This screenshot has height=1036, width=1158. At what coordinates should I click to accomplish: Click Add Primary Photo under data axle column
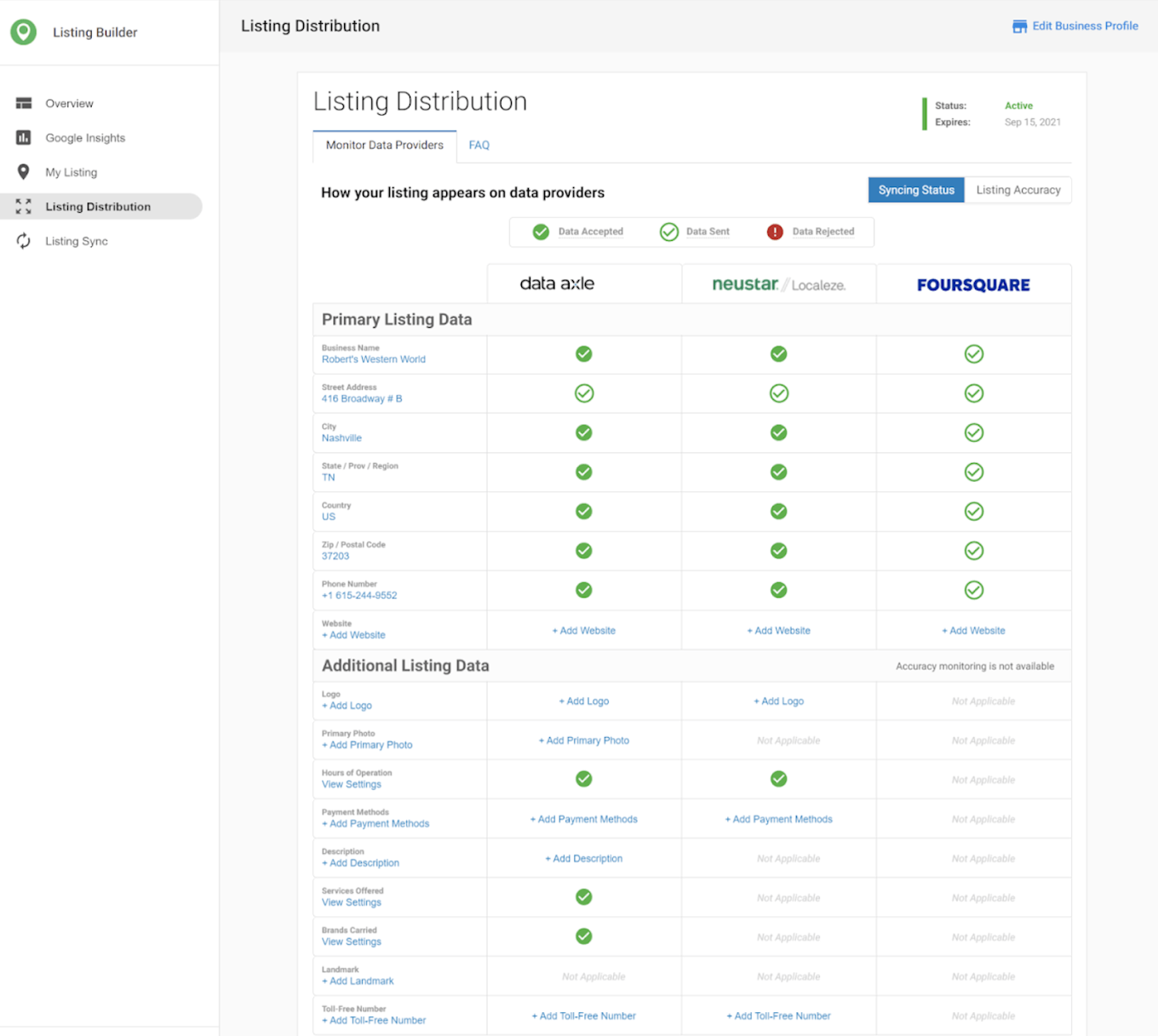(584, 741)
